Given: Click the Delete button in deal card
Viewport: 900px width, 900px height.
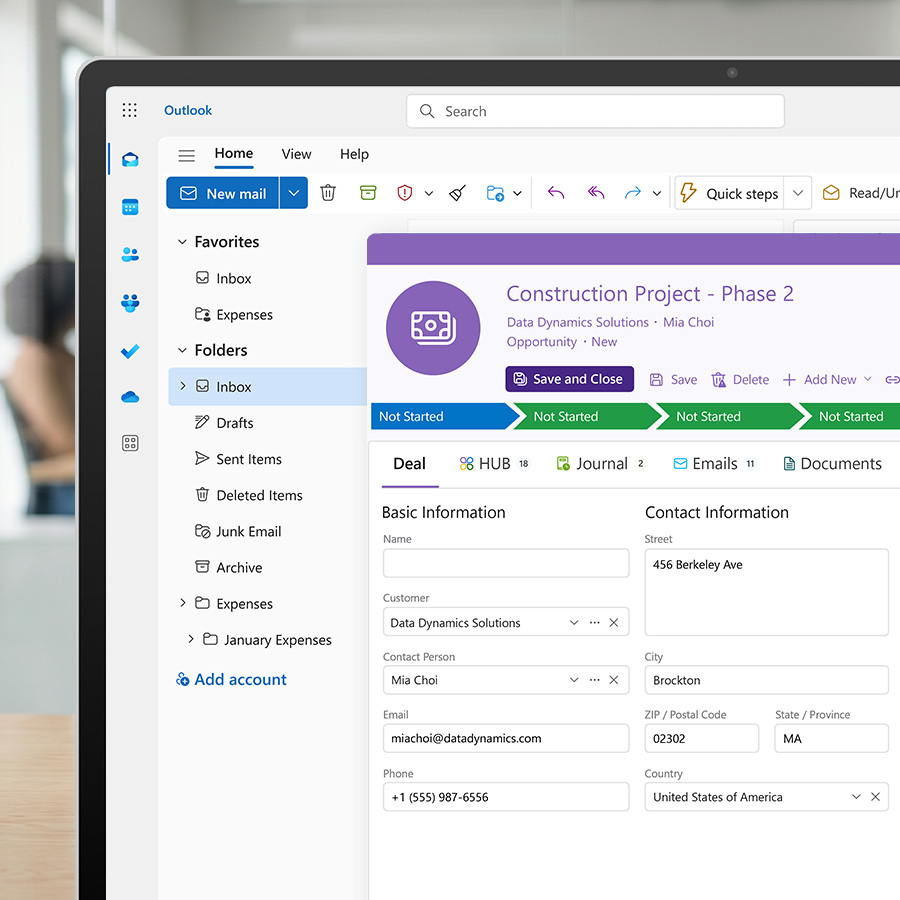Looking at the screenshot, I should (x=740, y=379).
